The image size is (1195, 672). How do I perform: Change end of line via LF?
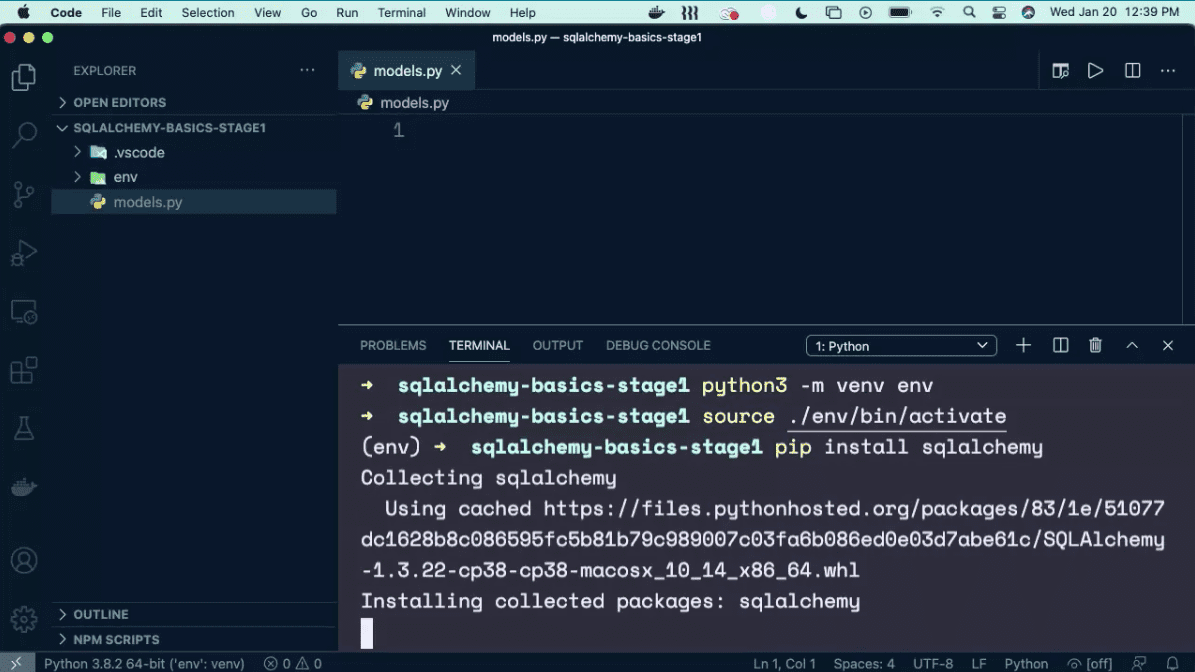(x=979, y=664)
